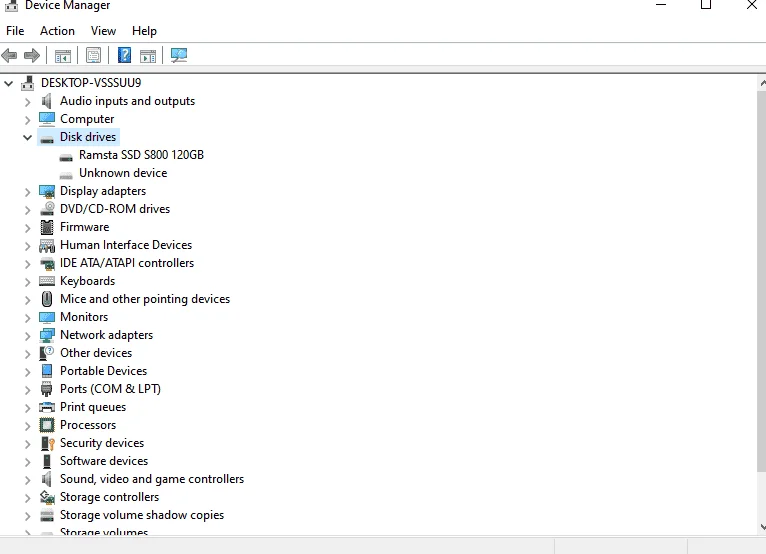Image resolution: width=766 pixels, height=554 pixels.
Task: Expand the Other devices category
Action: (27, 354)
